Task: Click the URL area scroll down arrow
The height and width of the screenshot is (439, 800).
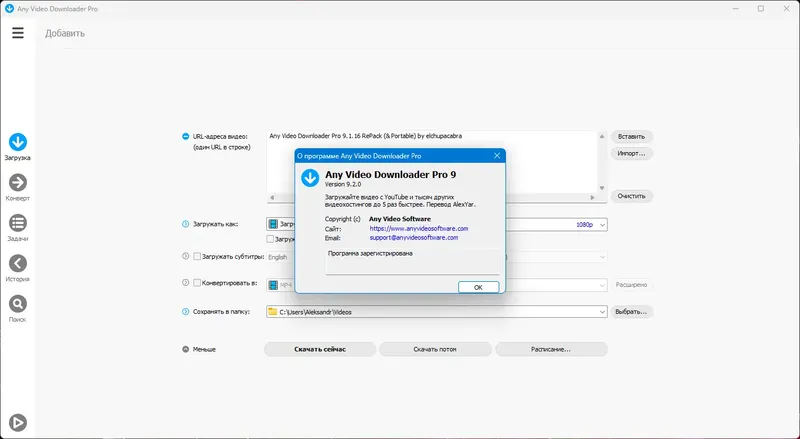Action: click(x=602, y=188)
